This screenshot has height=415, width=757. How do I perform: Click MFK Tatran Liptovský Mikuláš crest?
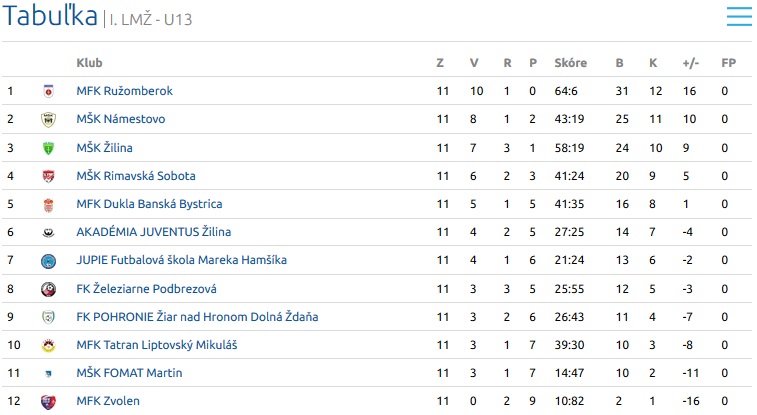48,346
